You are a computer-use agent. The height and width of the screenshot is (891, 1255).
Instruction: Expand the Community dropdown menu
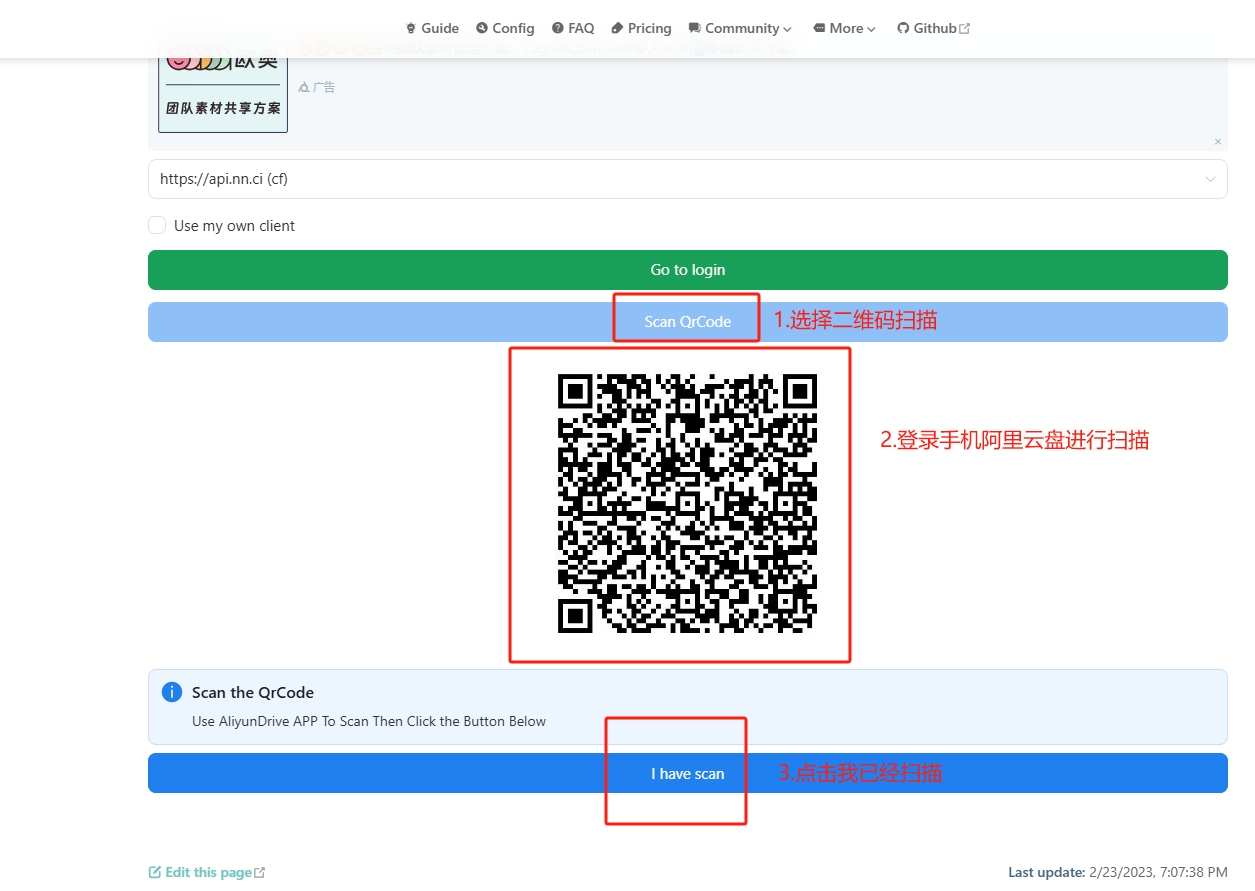tap(740, 28)
